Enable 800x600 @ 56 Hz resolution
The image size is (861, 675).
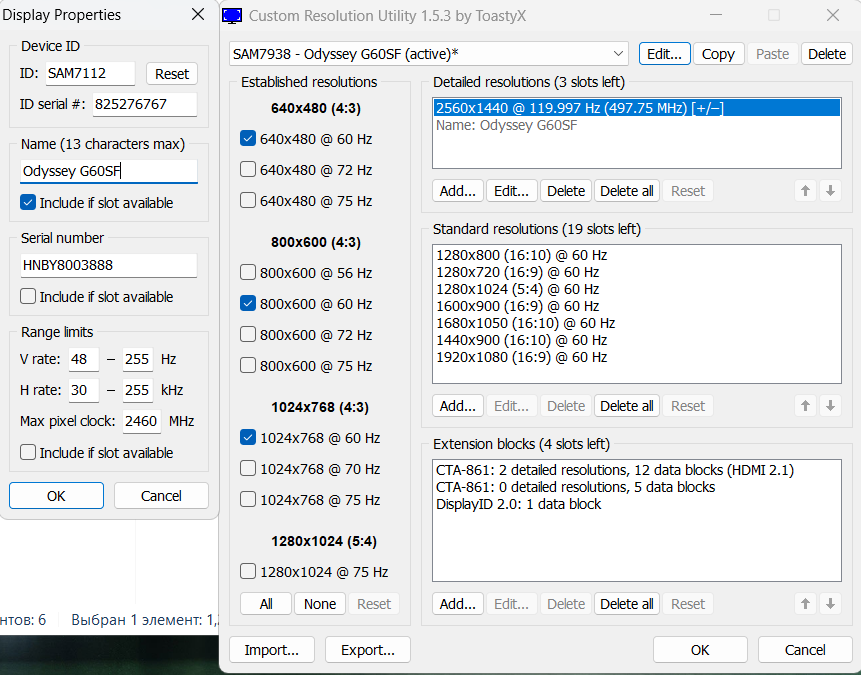point(248,272)
